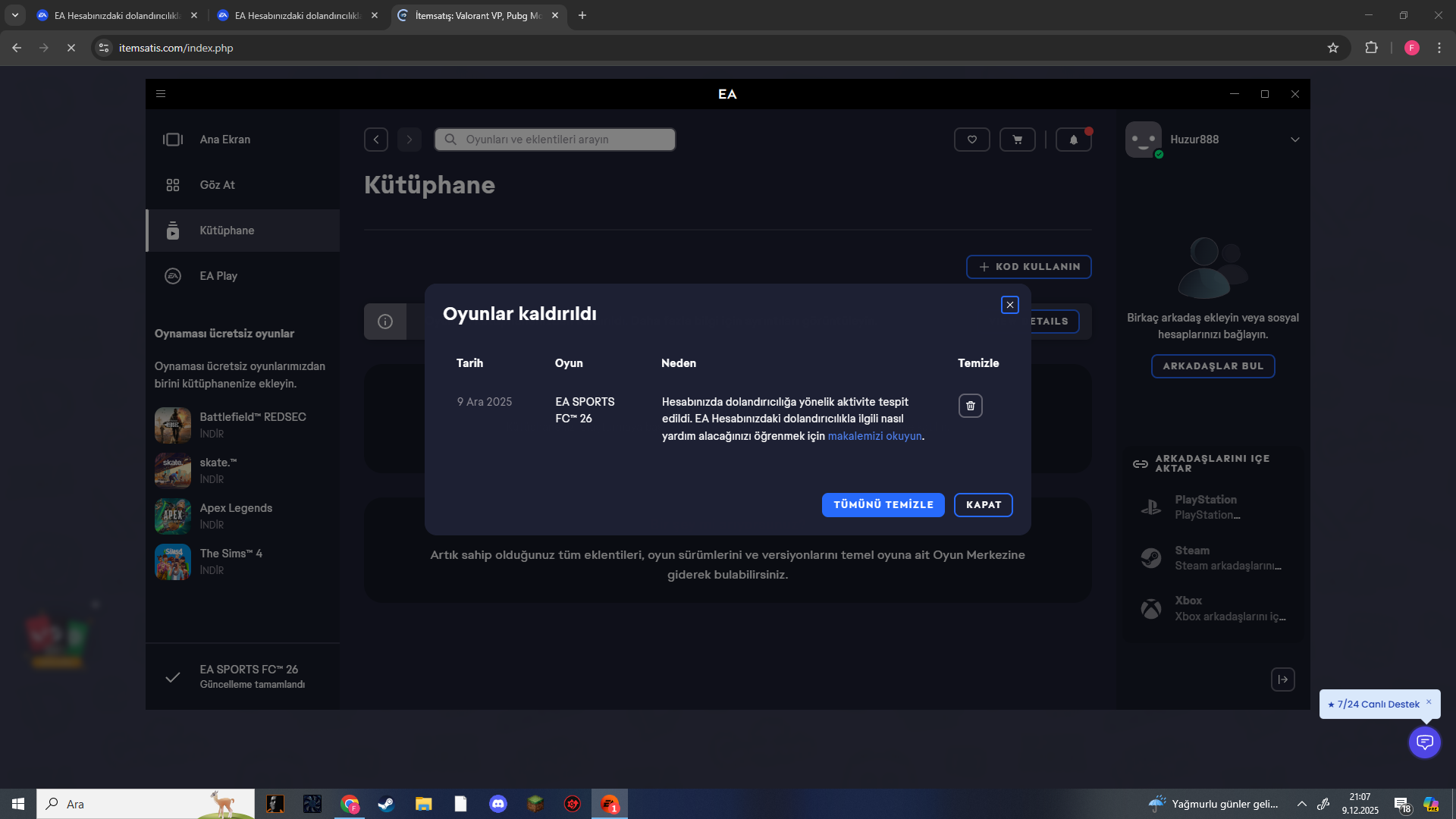1456x819 pixels.
Task: Click the site info icon in address bar
Action: tap(105, 48)
